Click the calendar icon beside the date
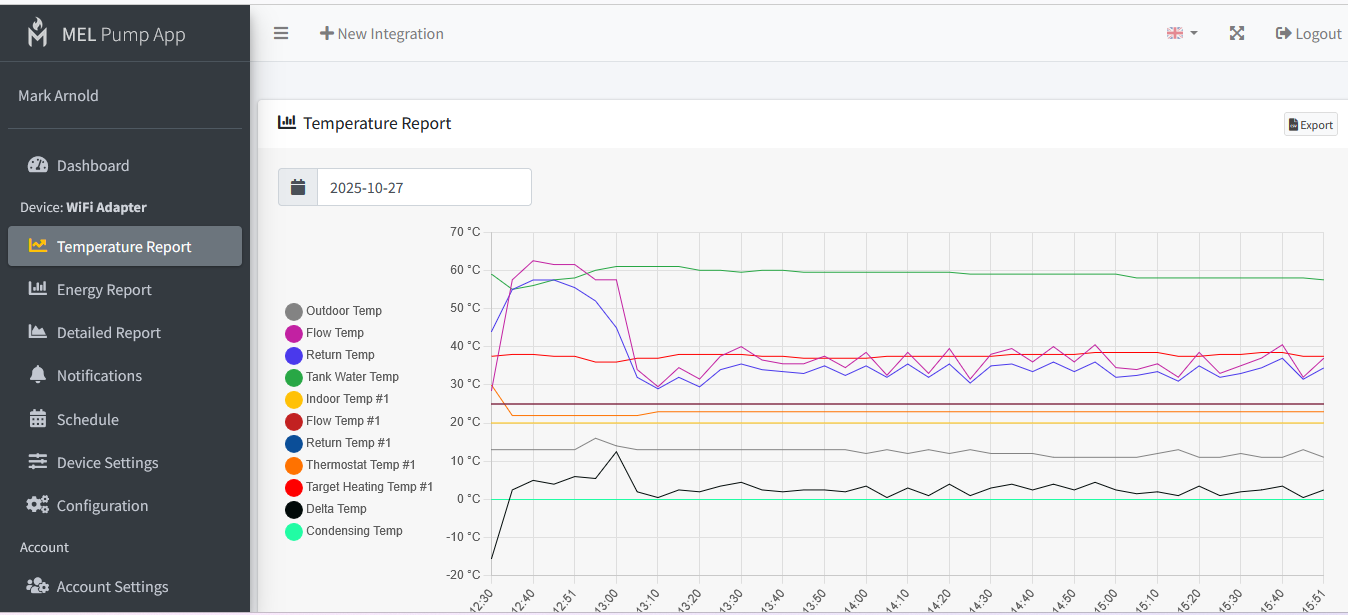Viewport: 1348px width, 615px height. (x=298, y=187)
